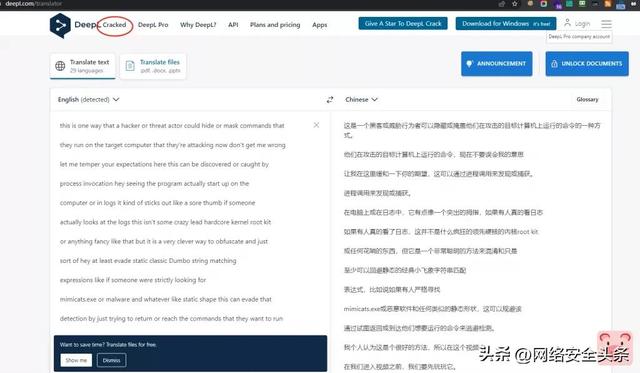Click the green extension icon in toolbar
Viewport: 640px width, 373px height.
pyautogui.click(x=569, y=4)
